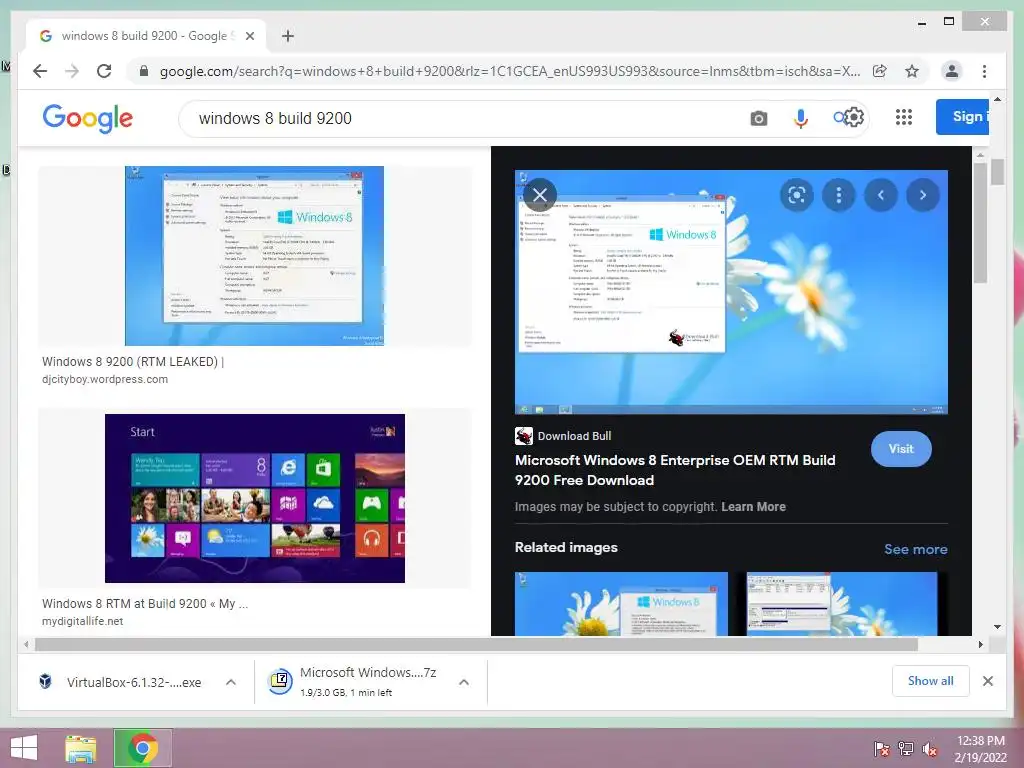This screenshot has height=768, width=1024.
Task: Click the Microsoft Windows 7z download item
Action: point(353,682)
